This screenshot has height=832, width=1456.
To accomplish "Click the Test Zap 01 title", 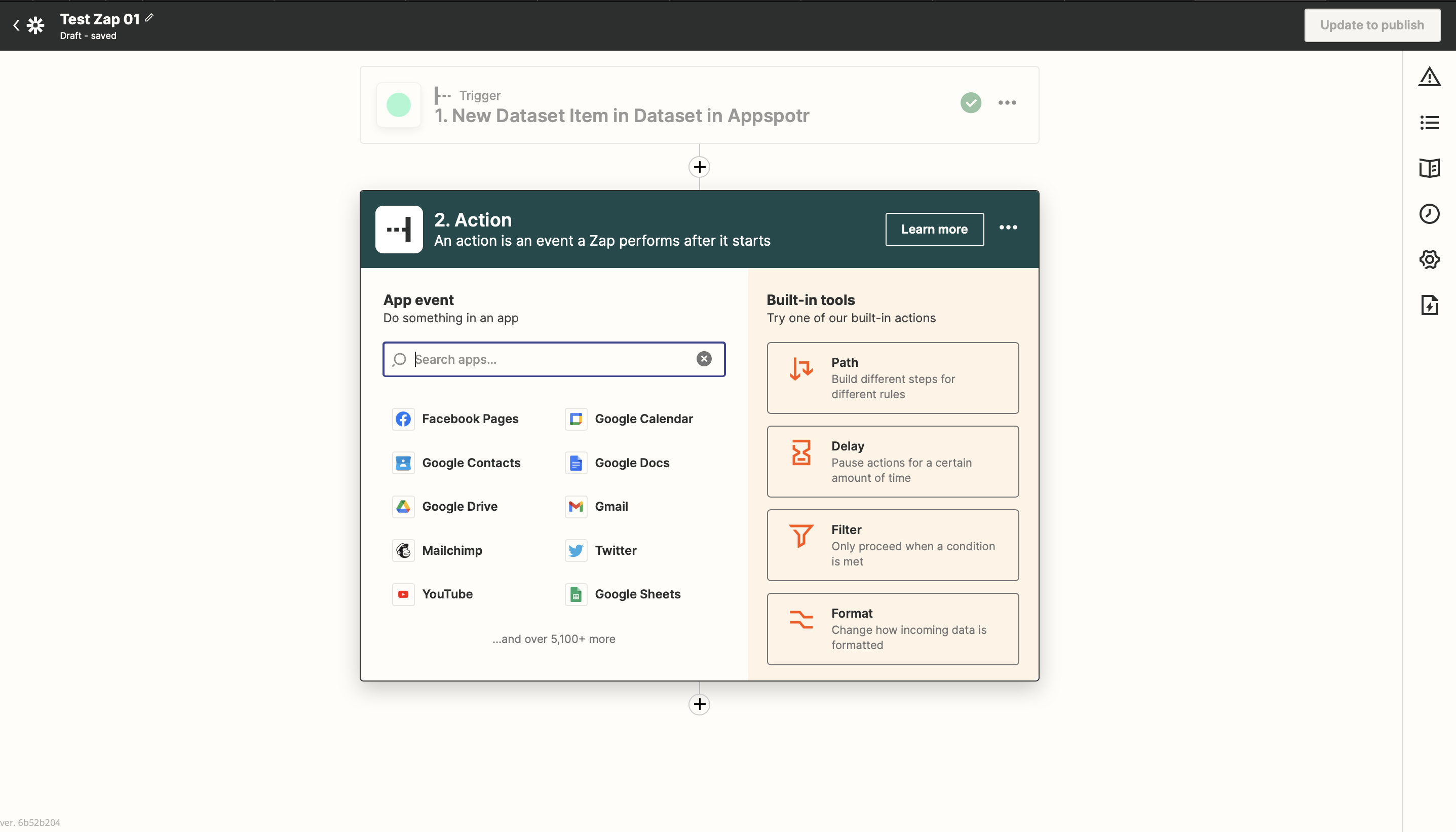I will coord(100,19).
